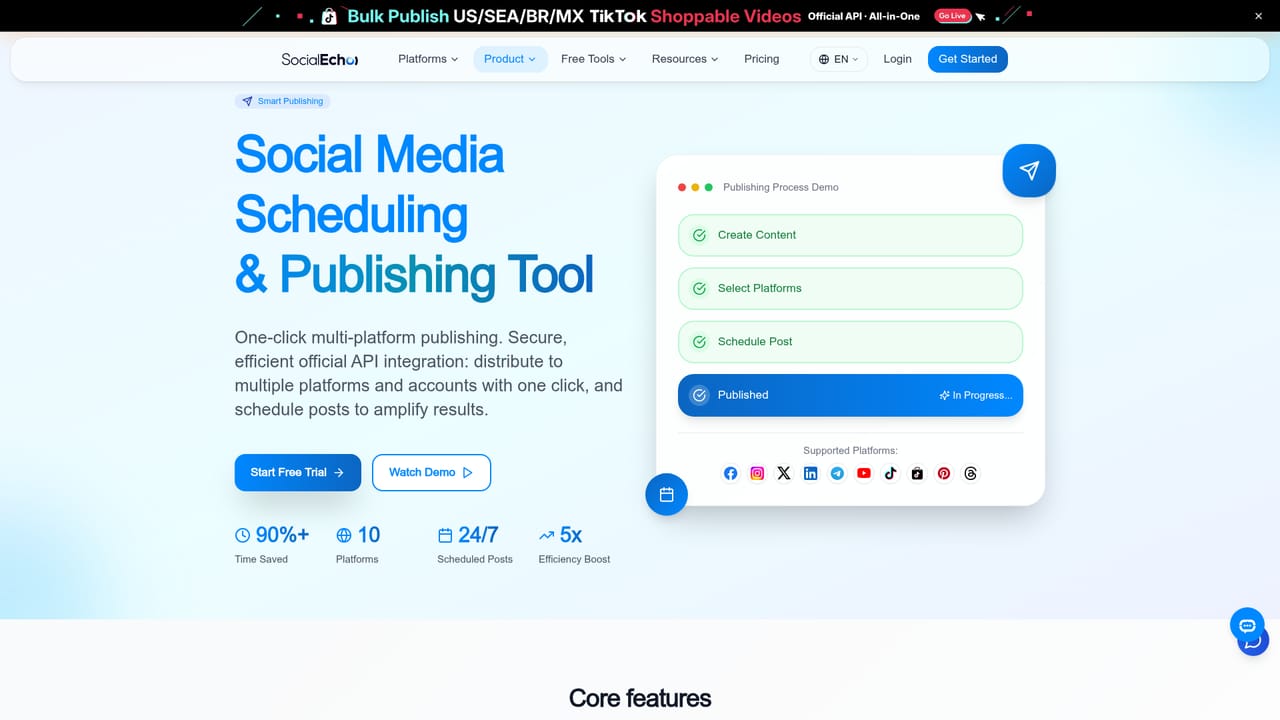This screenshot has height=720, width=1280.
Task: Click the Select Platforms checkmark icon
Action: click(699, 288)
